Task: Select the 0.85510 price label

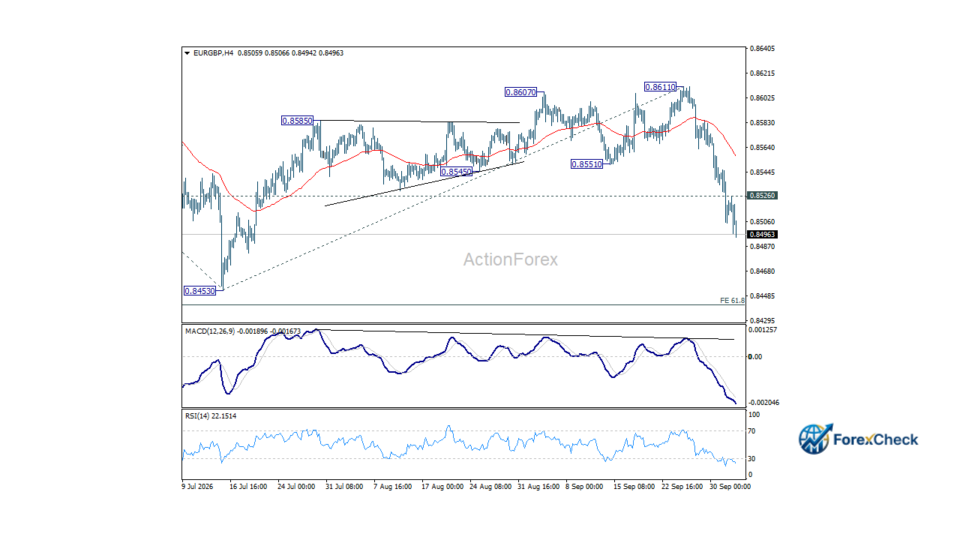Action: pos(587,164)
